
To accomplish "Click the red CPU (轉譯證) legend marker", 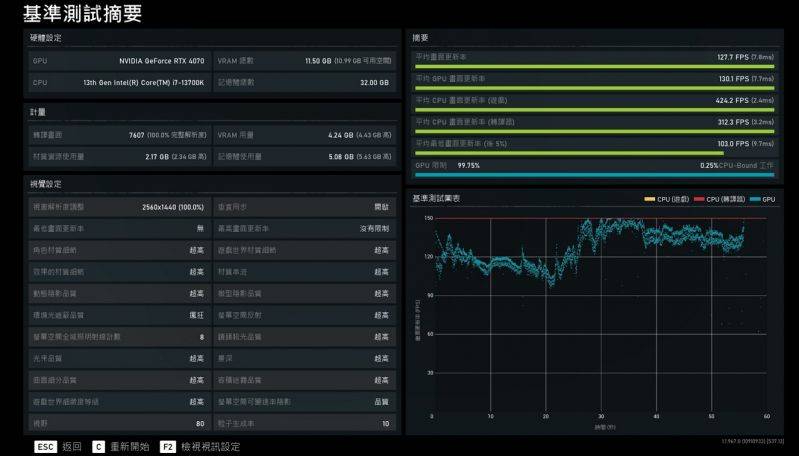I will click(x=699, y=199).
